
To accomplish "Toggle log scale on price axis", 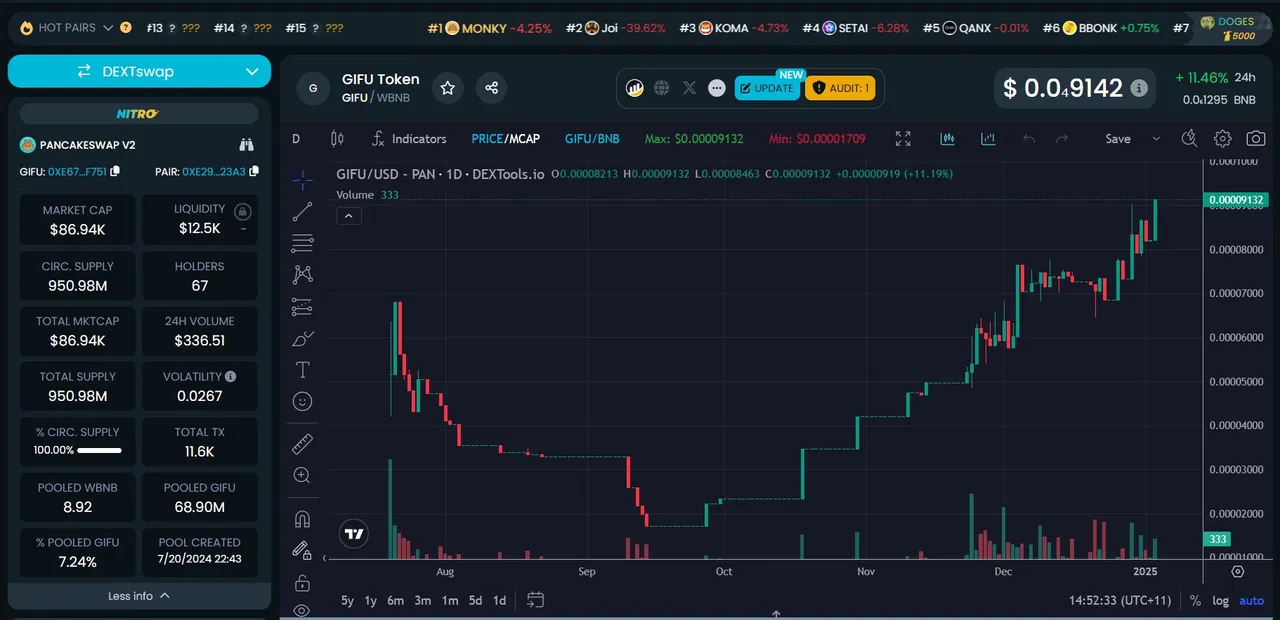I will click(1220, 601).
